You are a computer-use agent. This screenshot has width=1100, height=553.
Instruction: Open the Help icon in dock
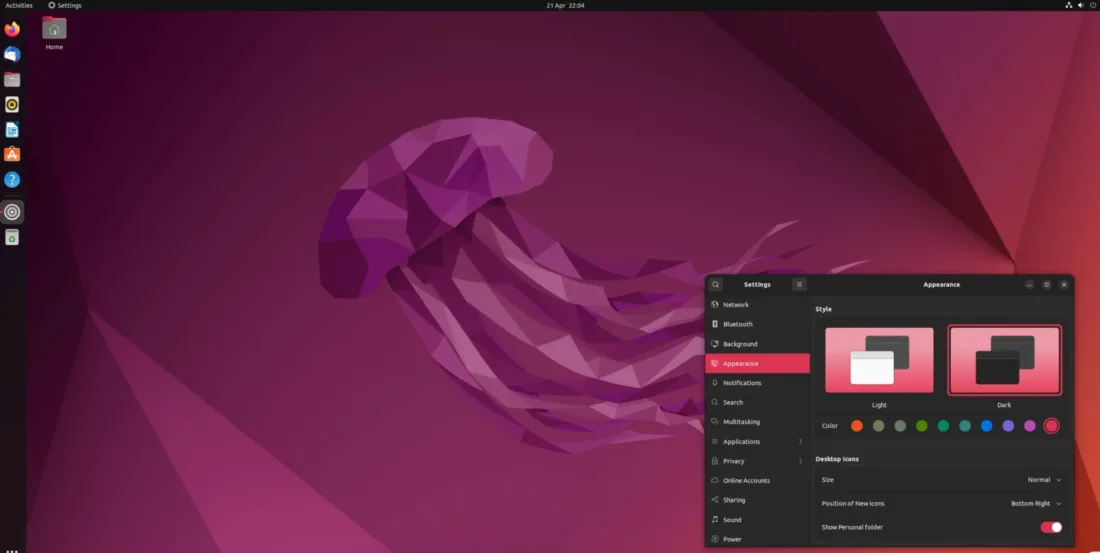point(12,180)
